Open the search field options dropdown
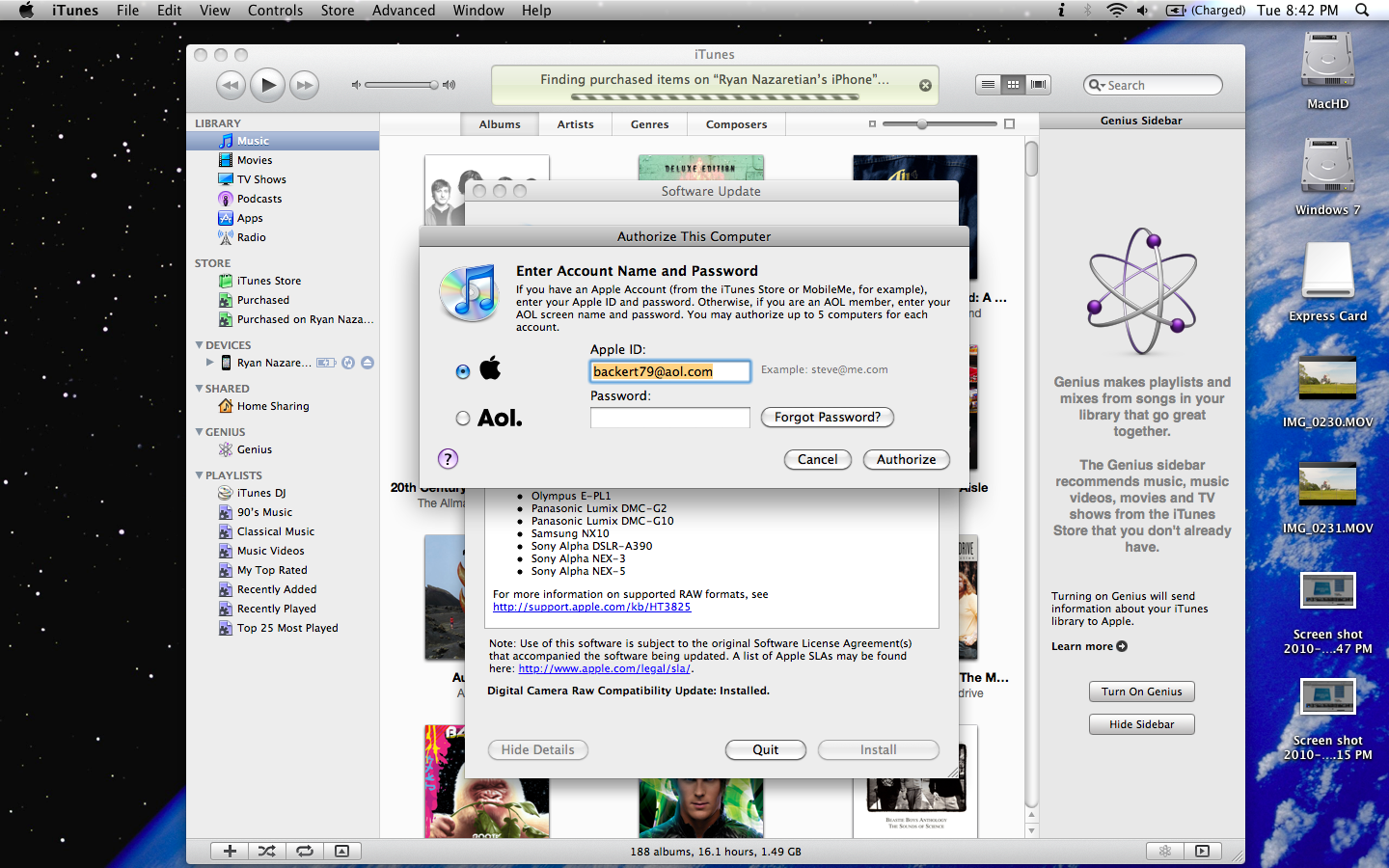Screen dimensions: 1389x868 coord(1097,85)
